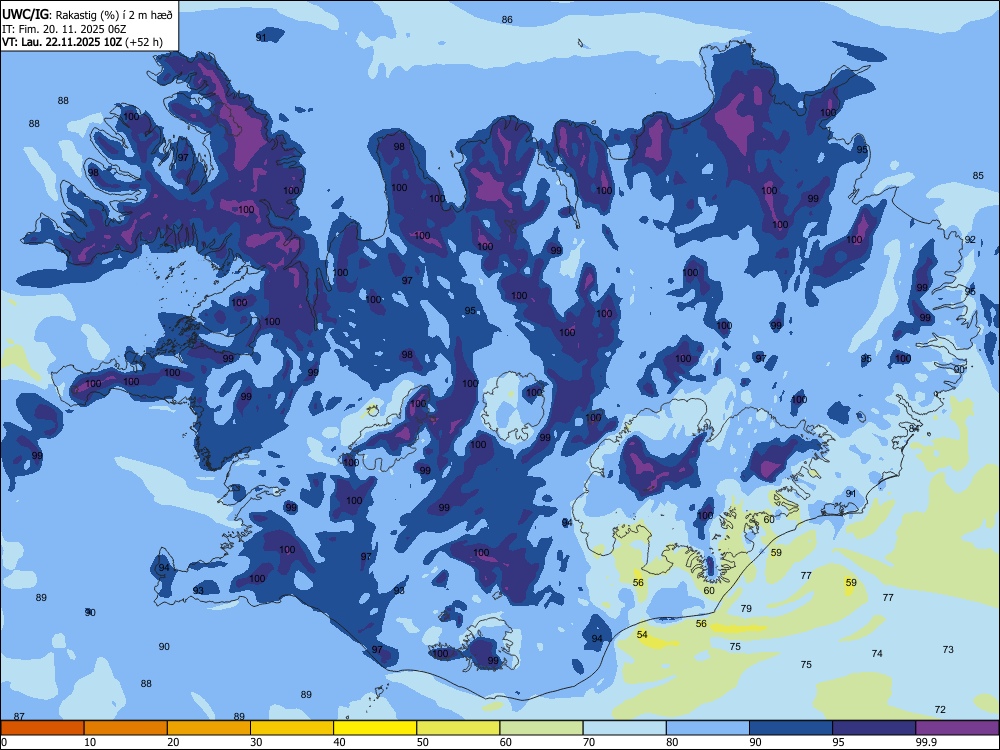This screenshot has width=1000, height=750.
Task: Click the light blue 80–90 legend swatch
Action: coord(708,728)
